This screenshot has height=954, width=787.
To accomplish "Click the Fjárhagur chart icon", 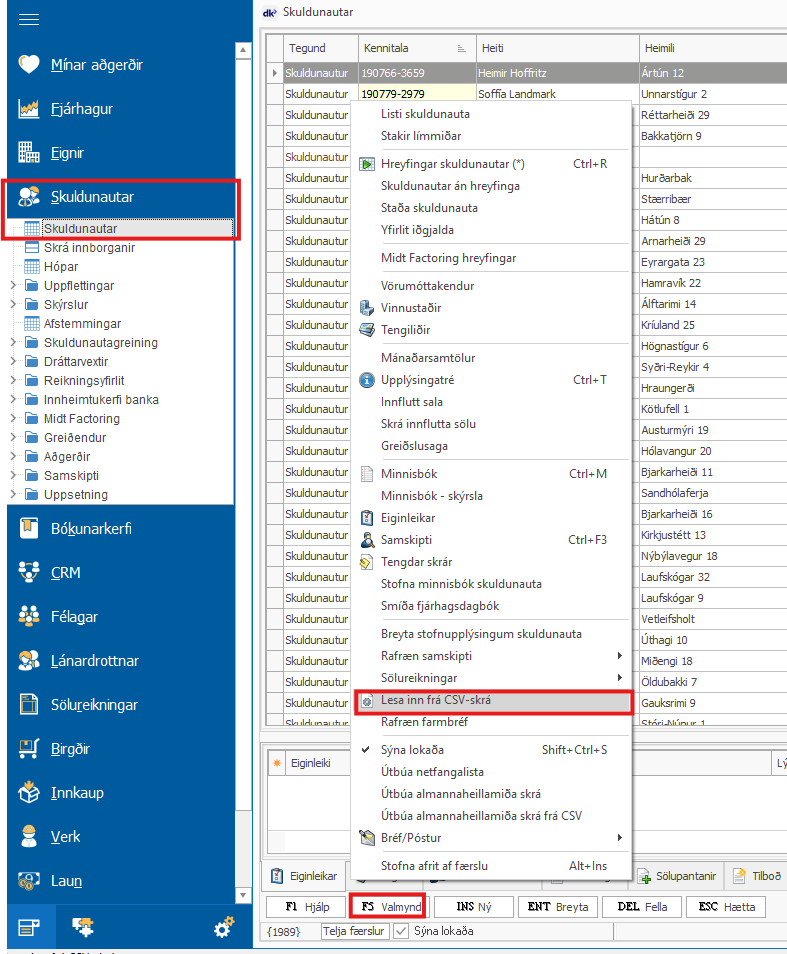I will click(x=29, y=109).
